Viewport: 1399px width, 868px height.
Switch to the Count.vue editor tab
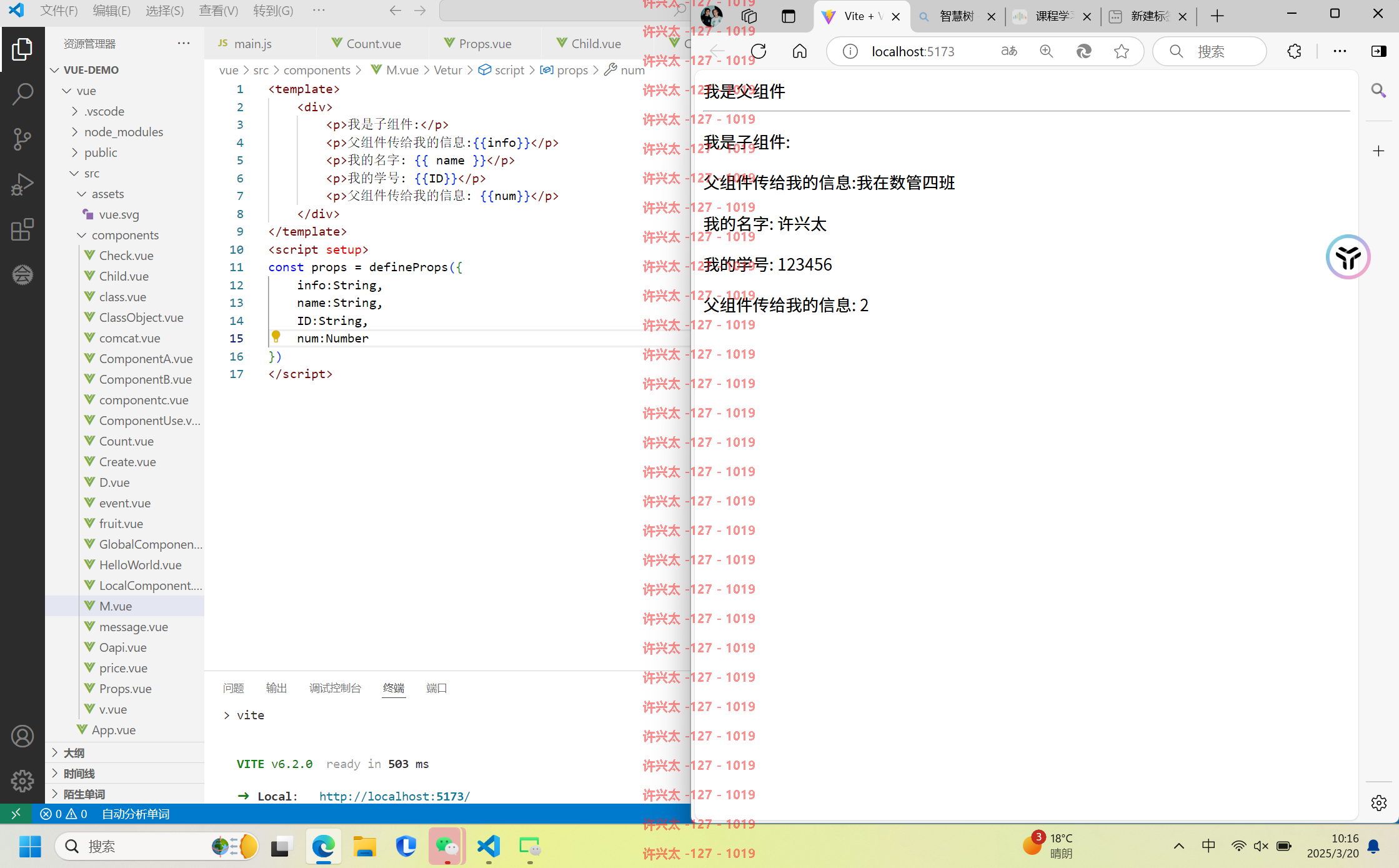point(374,44)
